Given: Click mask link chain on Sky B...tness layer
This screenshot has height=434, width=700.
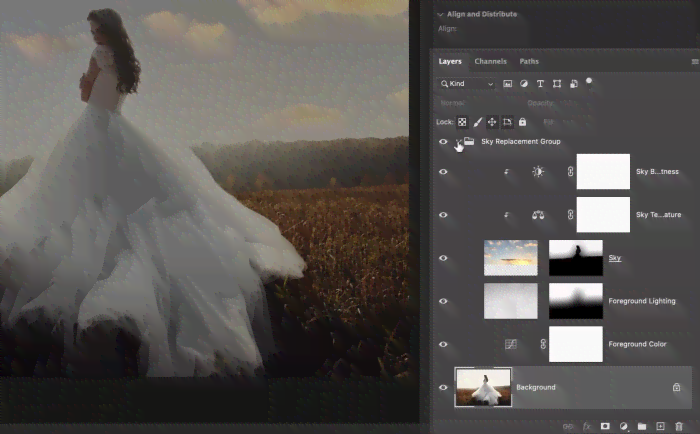Looking at the screenshot, I should 571,171.
